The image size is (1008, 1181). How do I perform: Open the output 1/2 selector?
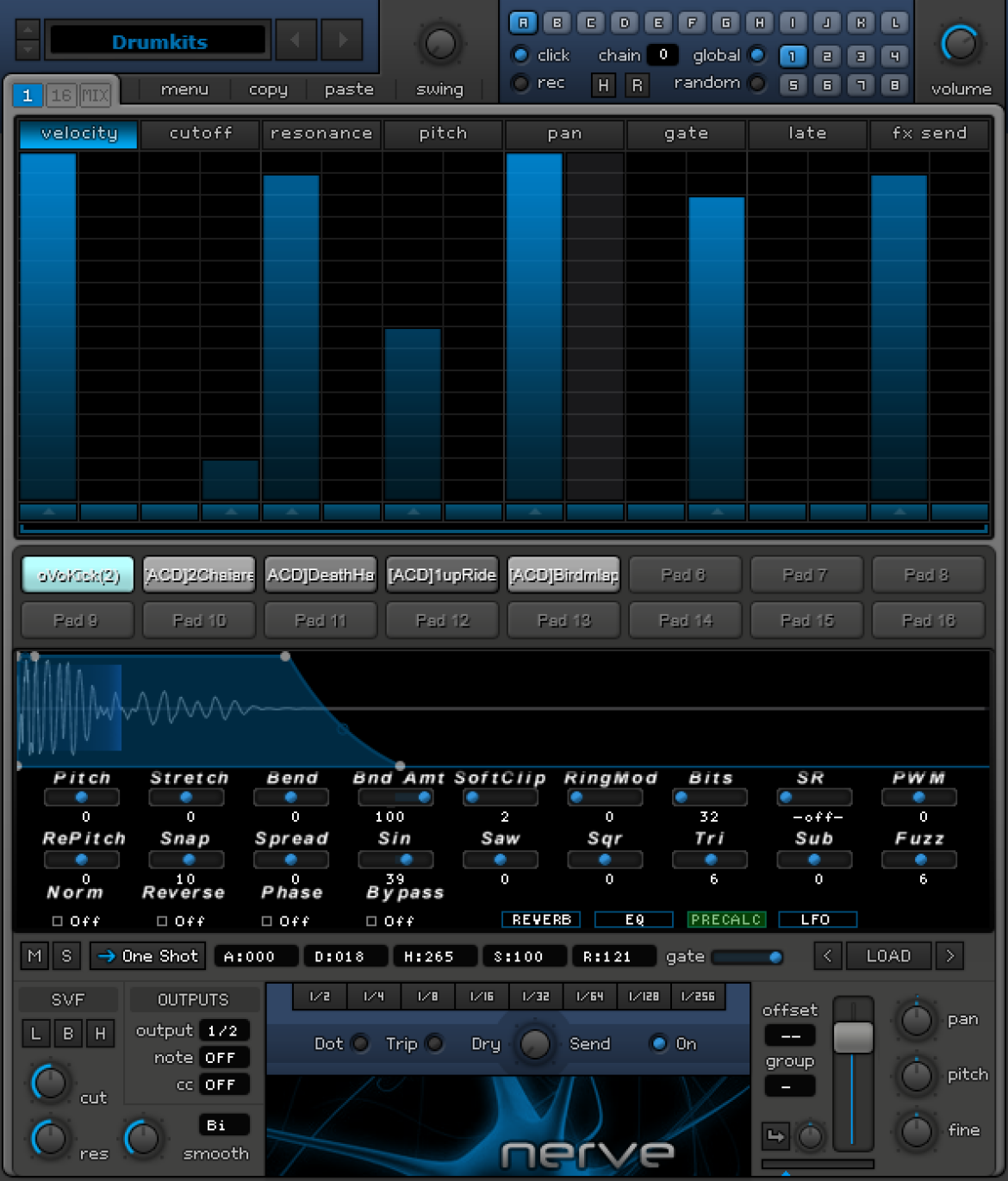(223, 1030)
